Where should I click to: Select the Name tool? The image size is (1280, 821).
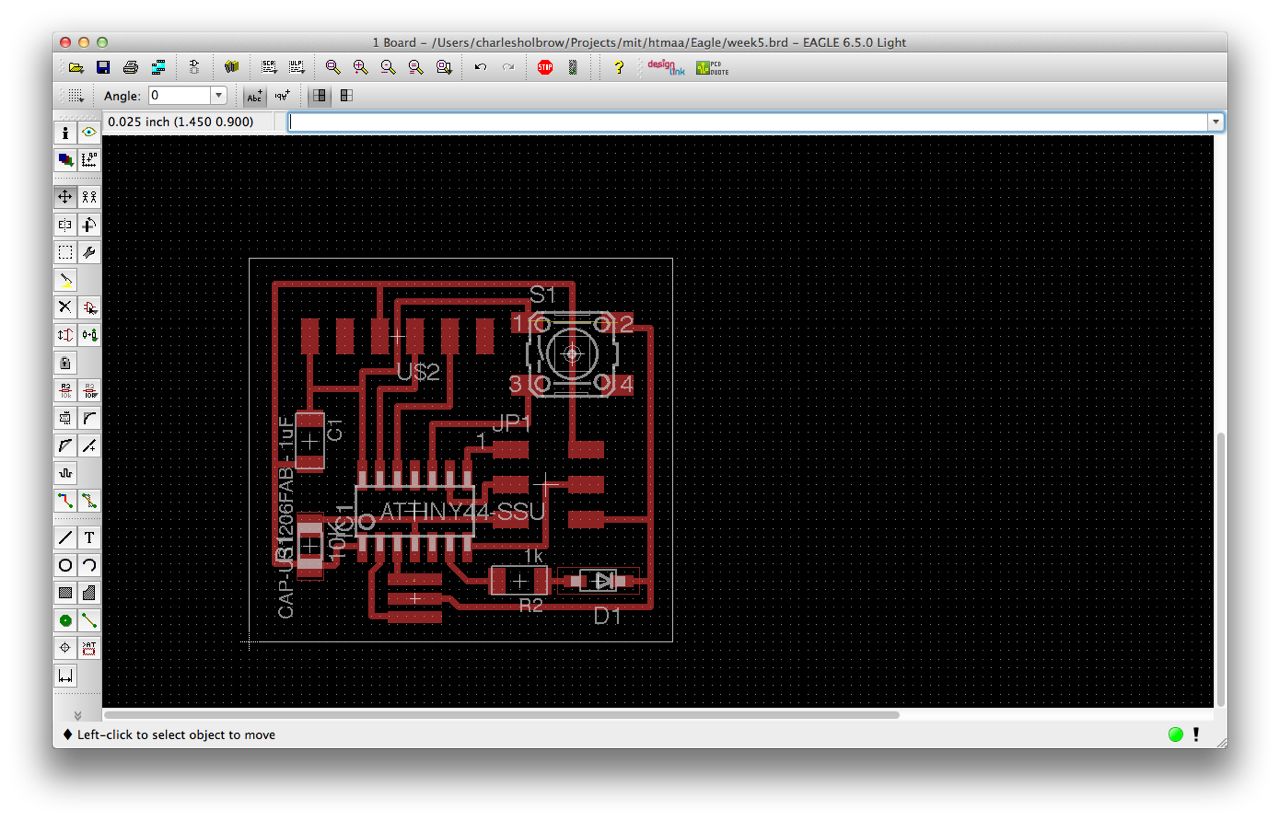(x=65, y=390)
